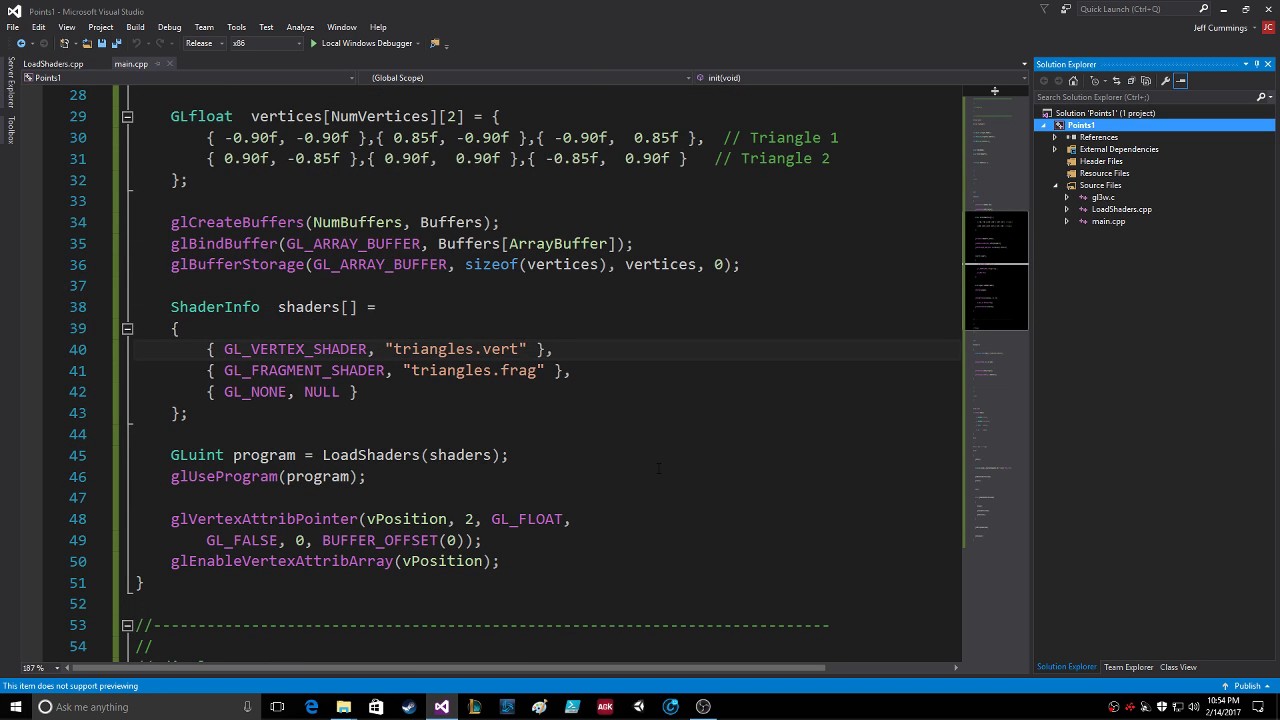Click the Save All toolbar icon
The height and width of the screenshot is (720, 1280).
pyautogui.click(x=116, y=43)
